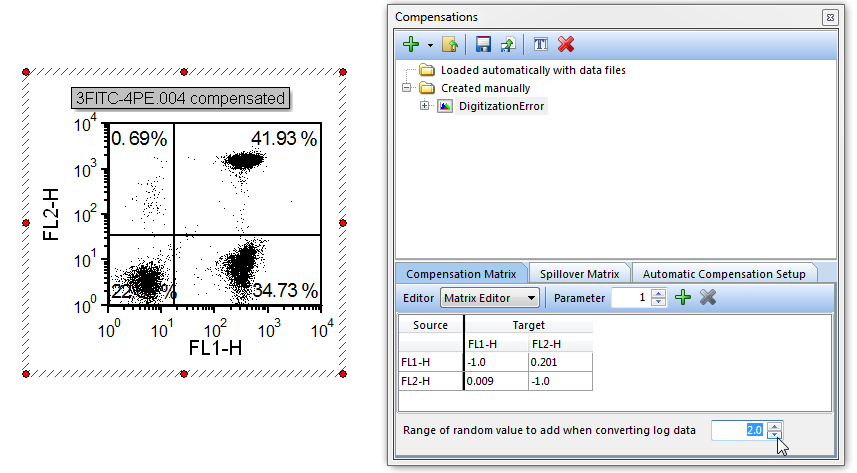Collapse the Created manually folder
The width and height of the screenshot is (857, 473).
(407, 88)
